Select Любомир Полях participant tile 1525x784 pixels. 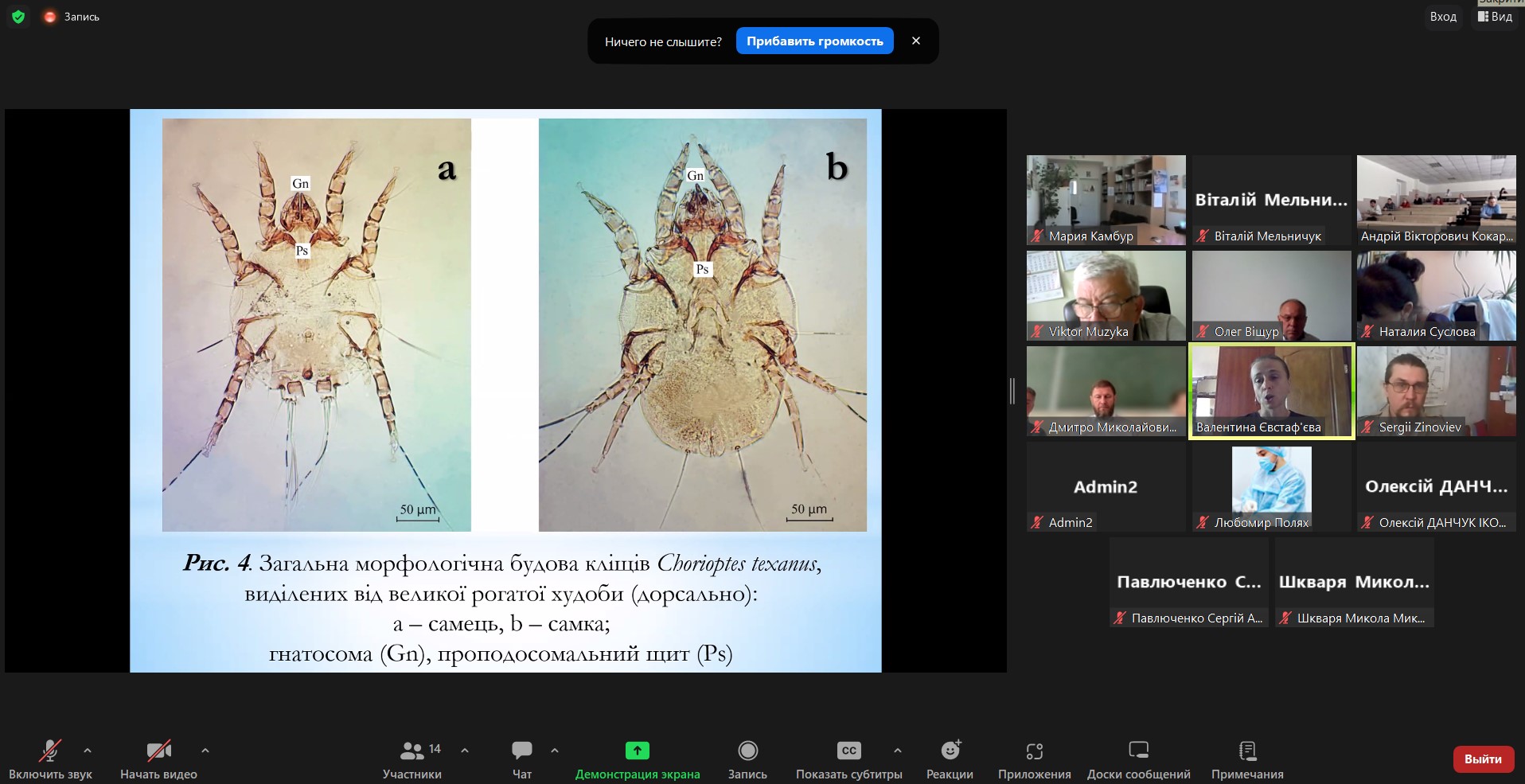[x=1271, y=486]
